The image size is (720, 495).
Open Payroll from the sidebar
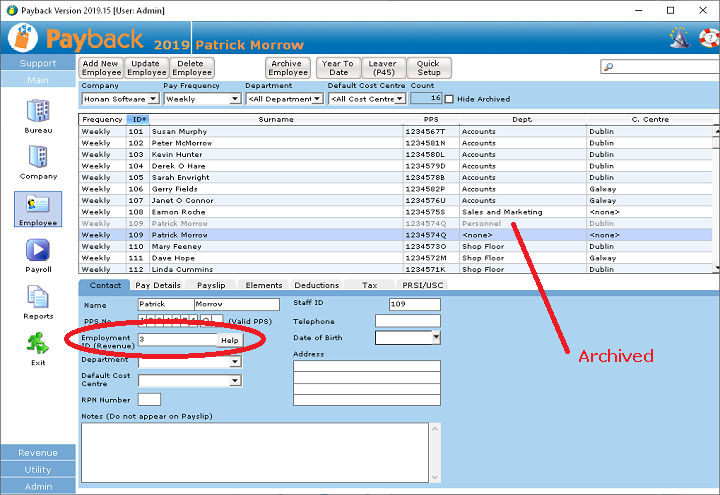pos(38,251)
